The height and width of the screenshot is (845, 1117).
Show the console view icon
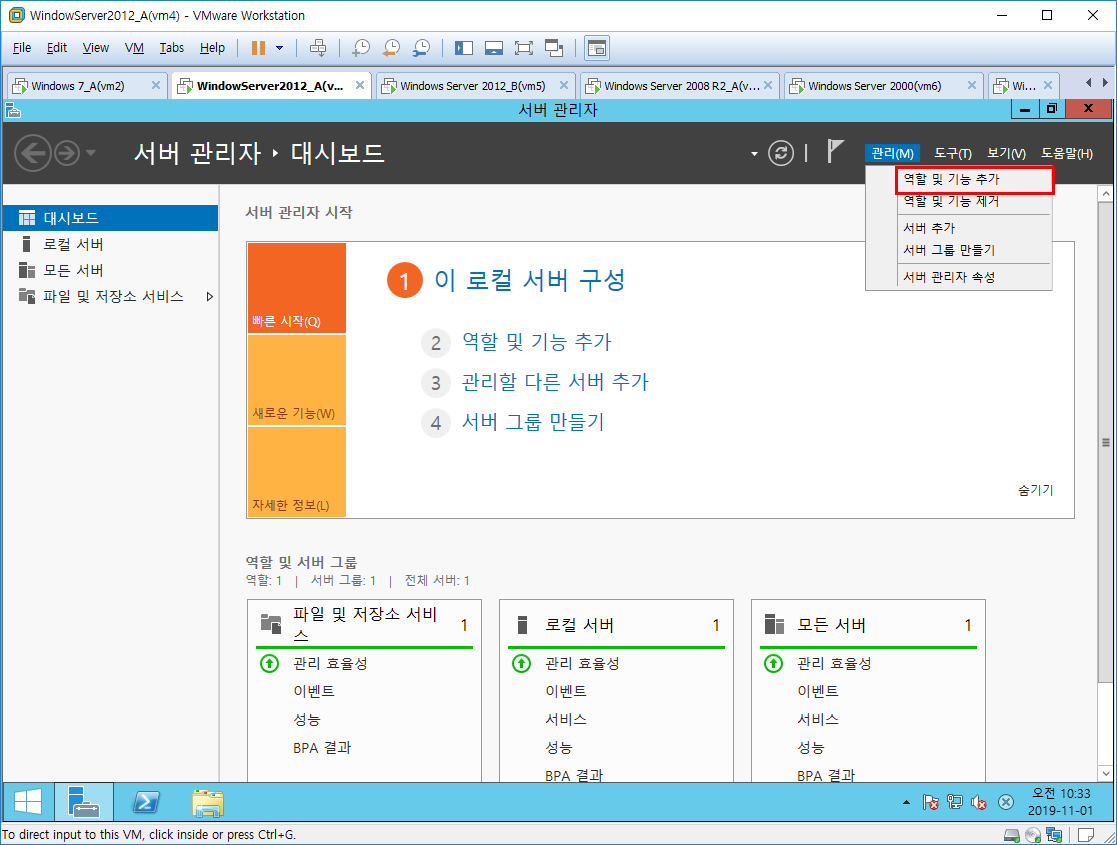point(597,48)
